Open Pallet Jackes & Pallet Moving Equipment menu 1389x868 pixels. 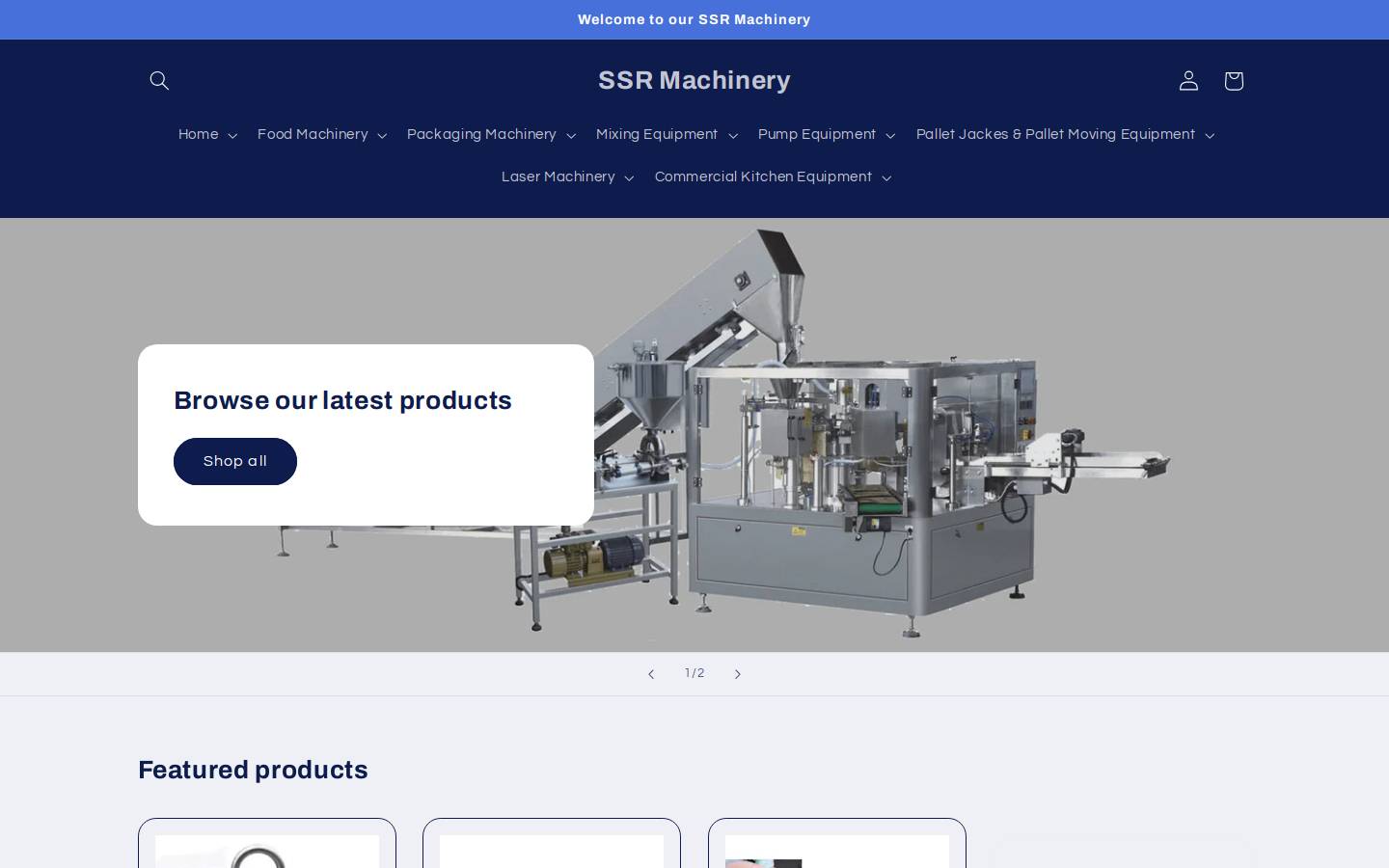(1055, 135)
